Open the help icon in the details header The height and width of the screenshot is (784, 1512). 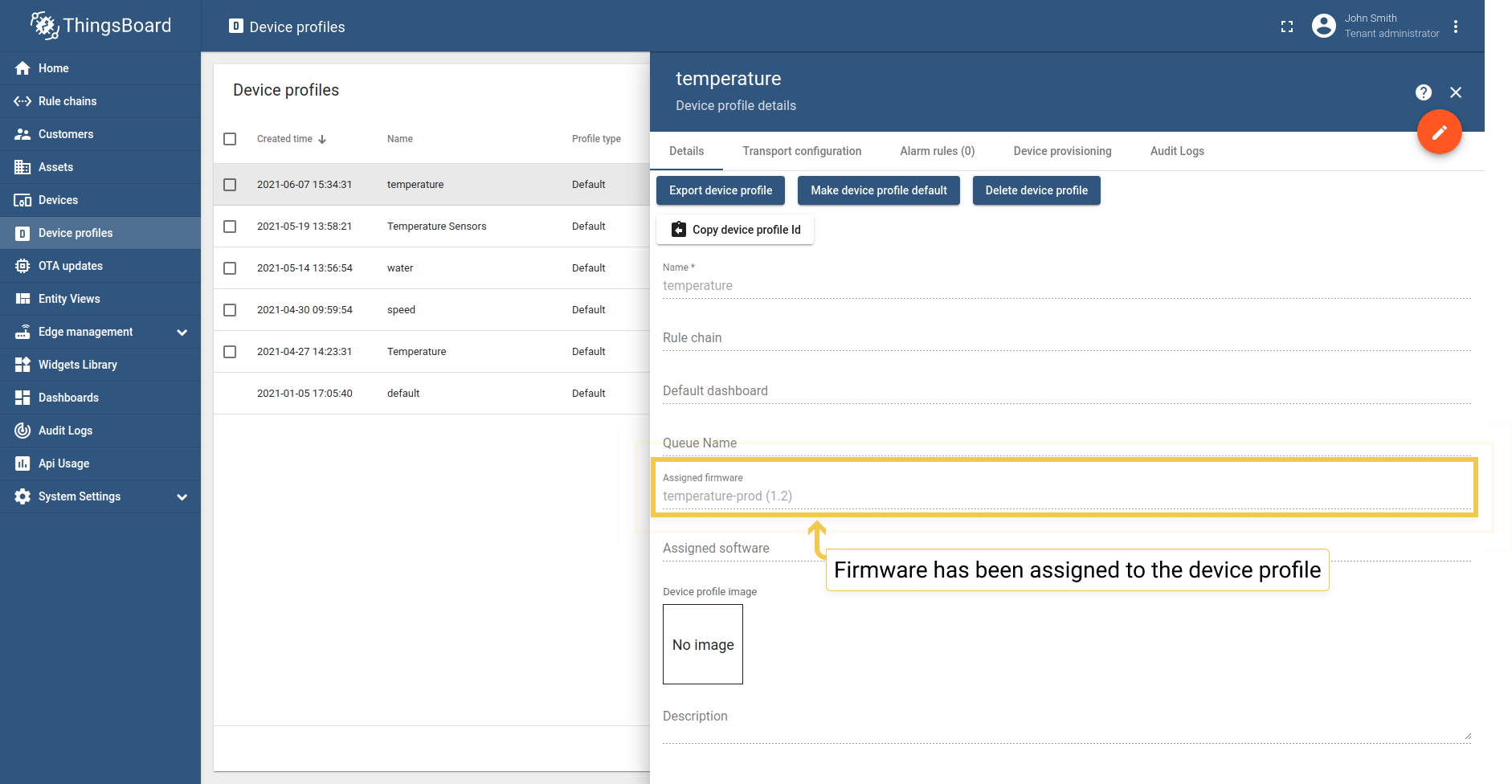click(x=1423, y=92)
